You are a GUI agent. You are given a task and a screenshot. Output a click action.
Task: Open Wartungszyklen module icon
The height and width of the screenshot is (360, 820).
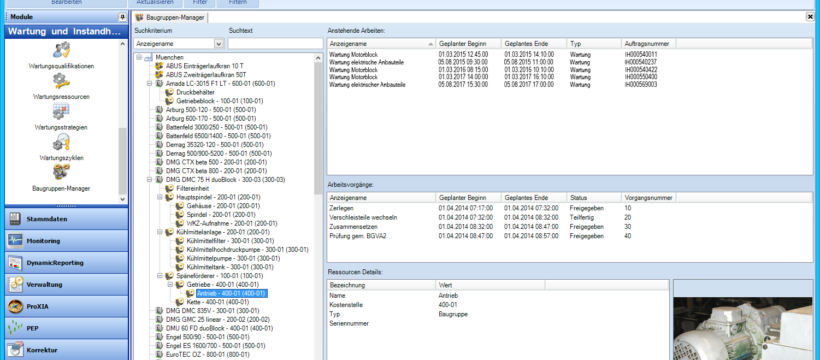click(x=61, y=142)
